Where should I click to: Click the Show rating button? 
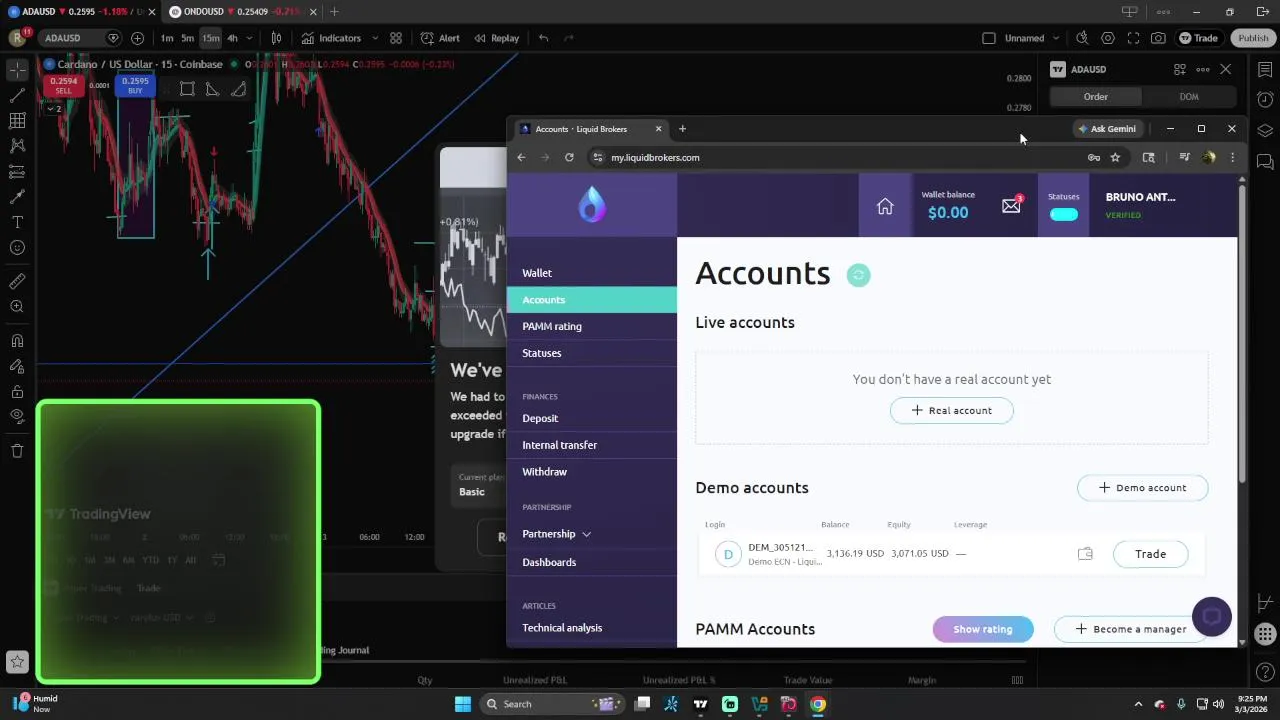coord(983,629)
